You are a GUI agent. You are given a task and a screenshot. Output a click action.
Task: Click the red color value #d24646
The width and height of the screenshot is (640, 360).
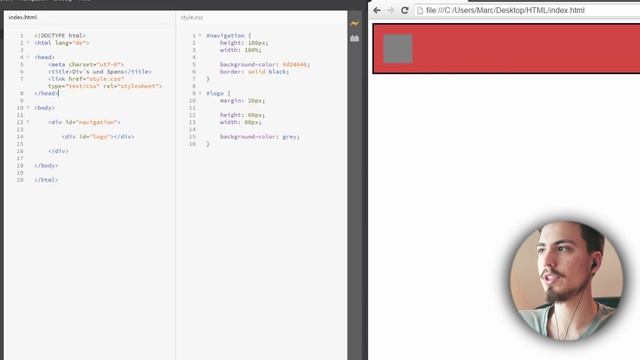pyautogui.click(x=295, y=64)
